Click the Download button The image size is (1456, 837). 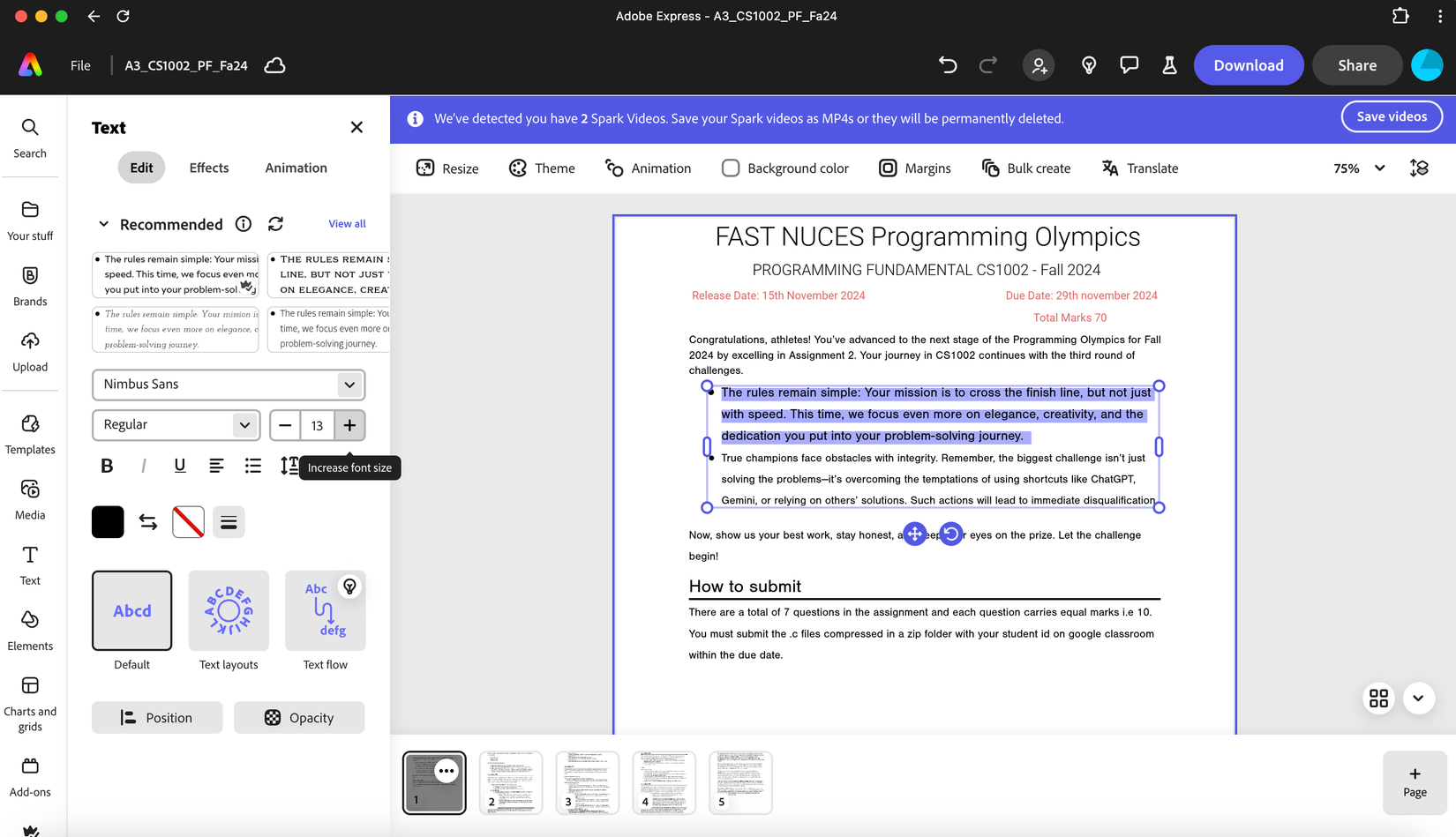coord(1248,65)
